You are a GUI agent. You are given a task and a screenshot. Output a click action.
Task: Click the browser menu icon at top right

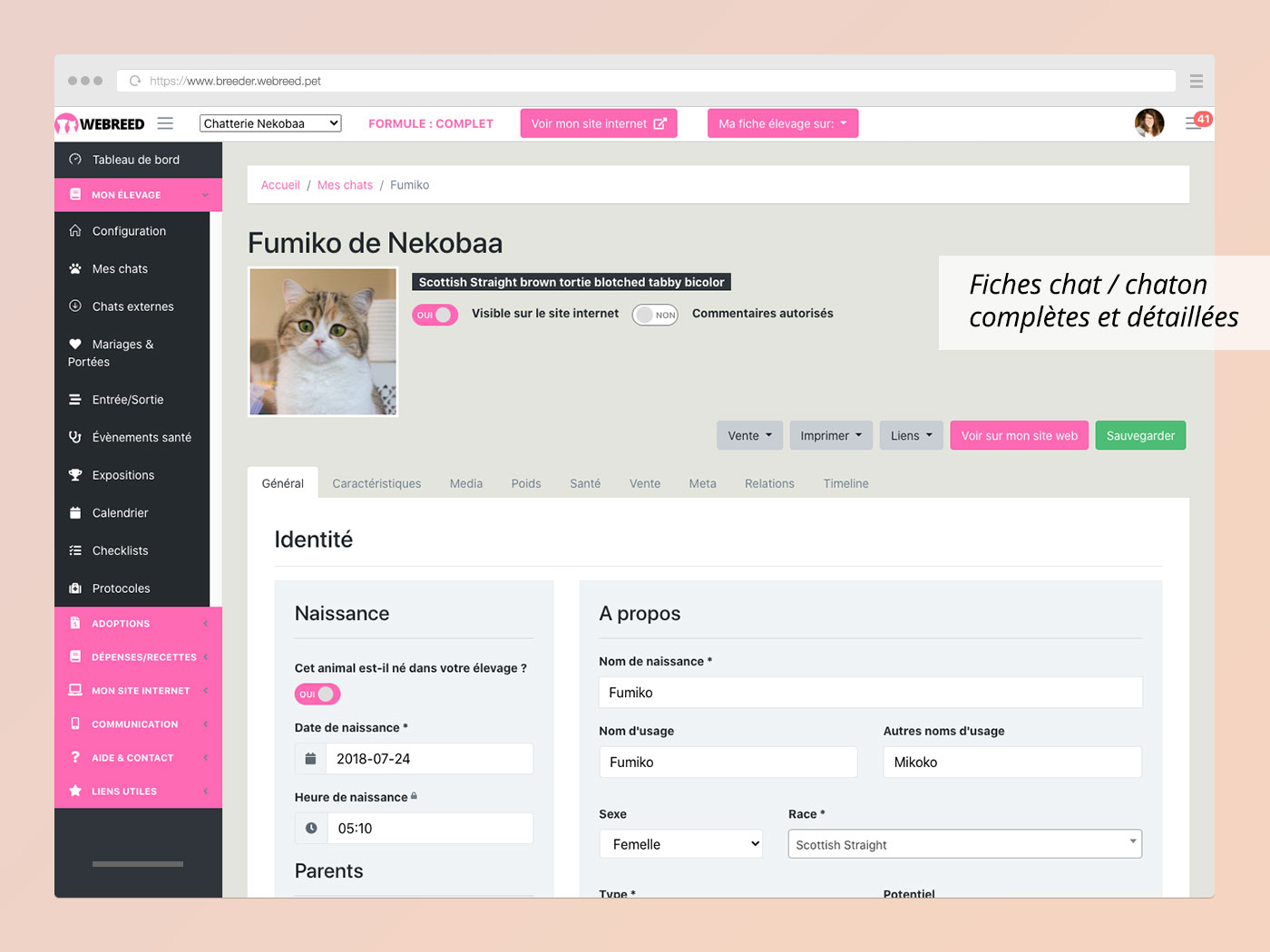point(1197,81)
